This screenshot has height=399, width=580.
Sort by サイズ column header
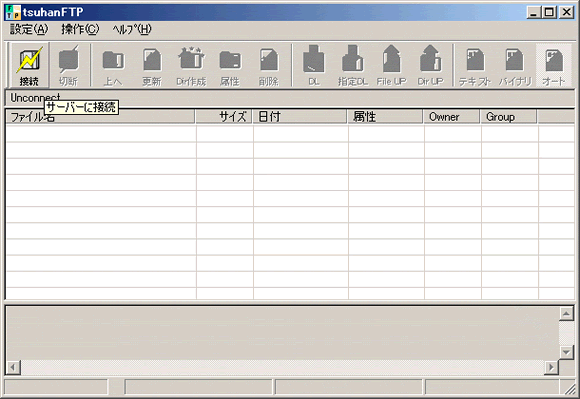point(224,117)
